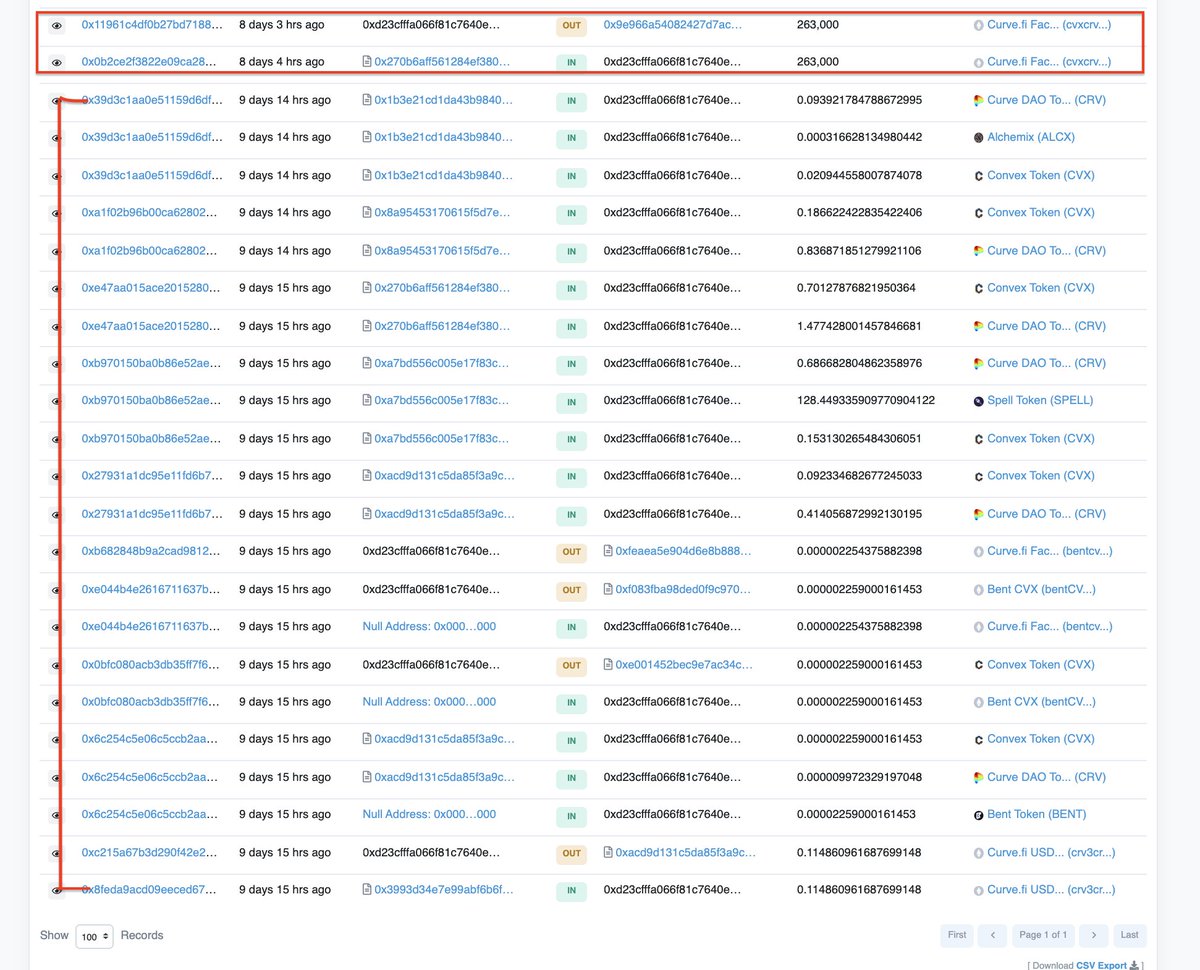Click the Spell Token logo icon
The width and height of the screenshot is (1200, 970).
click(x=979, y=401)
